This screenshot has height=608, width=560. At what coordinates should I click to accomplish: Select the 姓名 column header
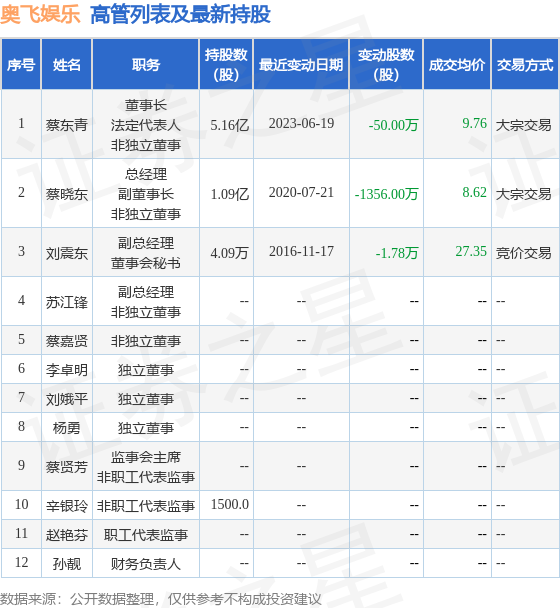point(67,64)
